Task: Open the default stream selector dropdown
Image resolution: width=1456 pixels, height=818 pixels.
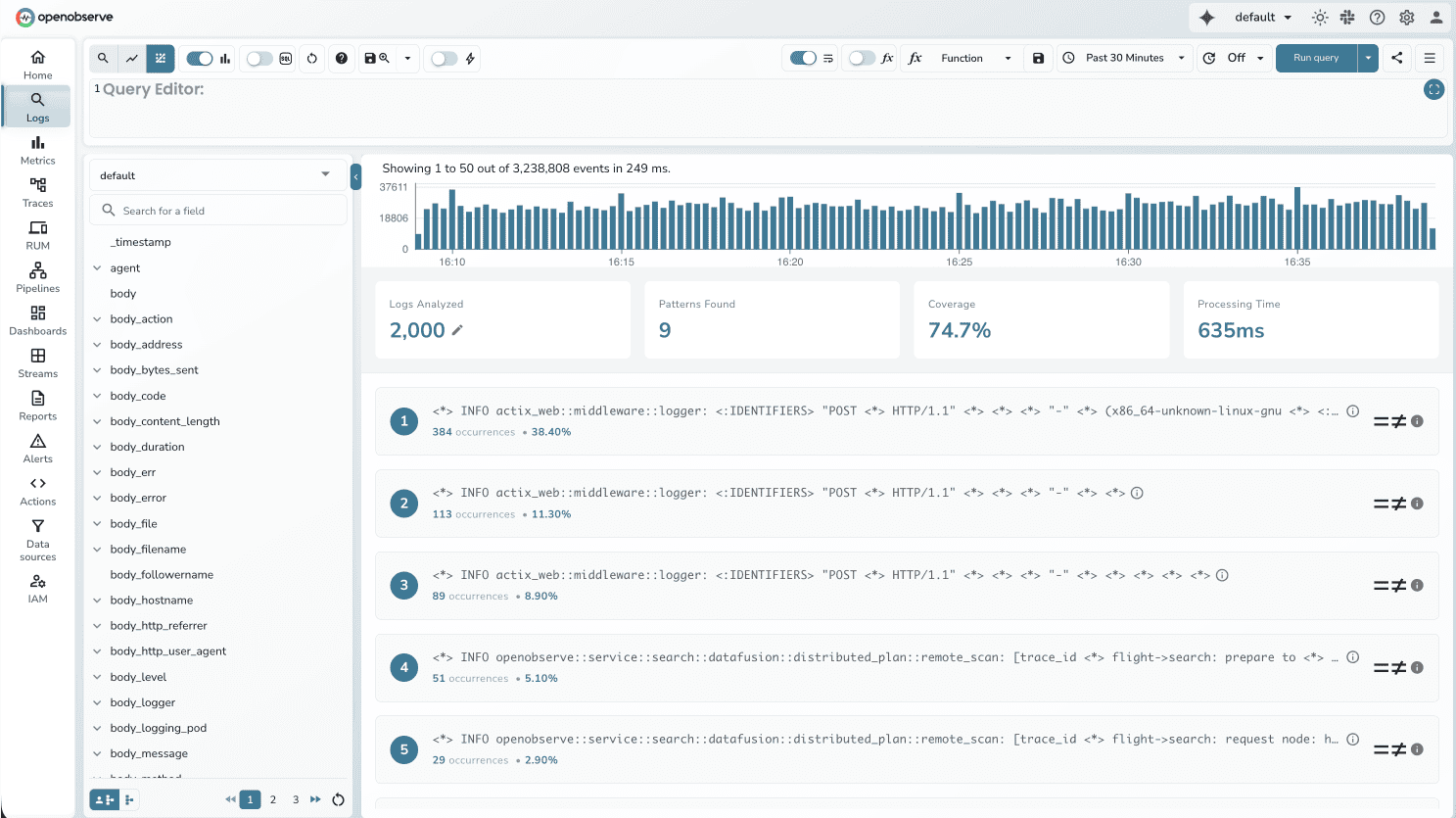Action: [217, 175]
